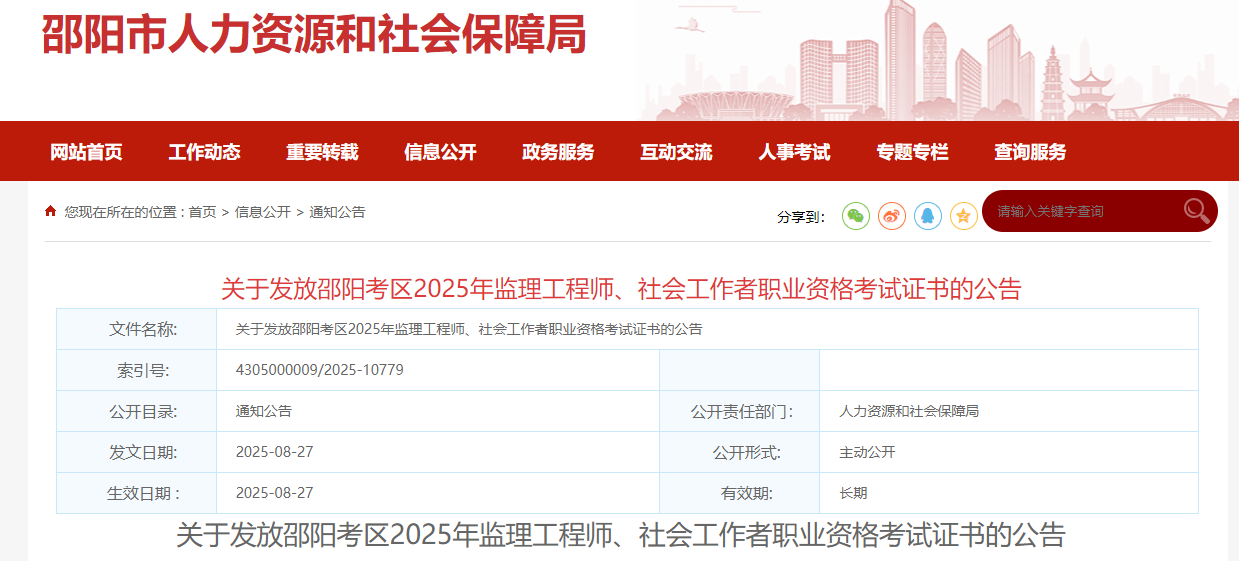Click the 首页 breadcrumb link

click(x=202, y=212)
